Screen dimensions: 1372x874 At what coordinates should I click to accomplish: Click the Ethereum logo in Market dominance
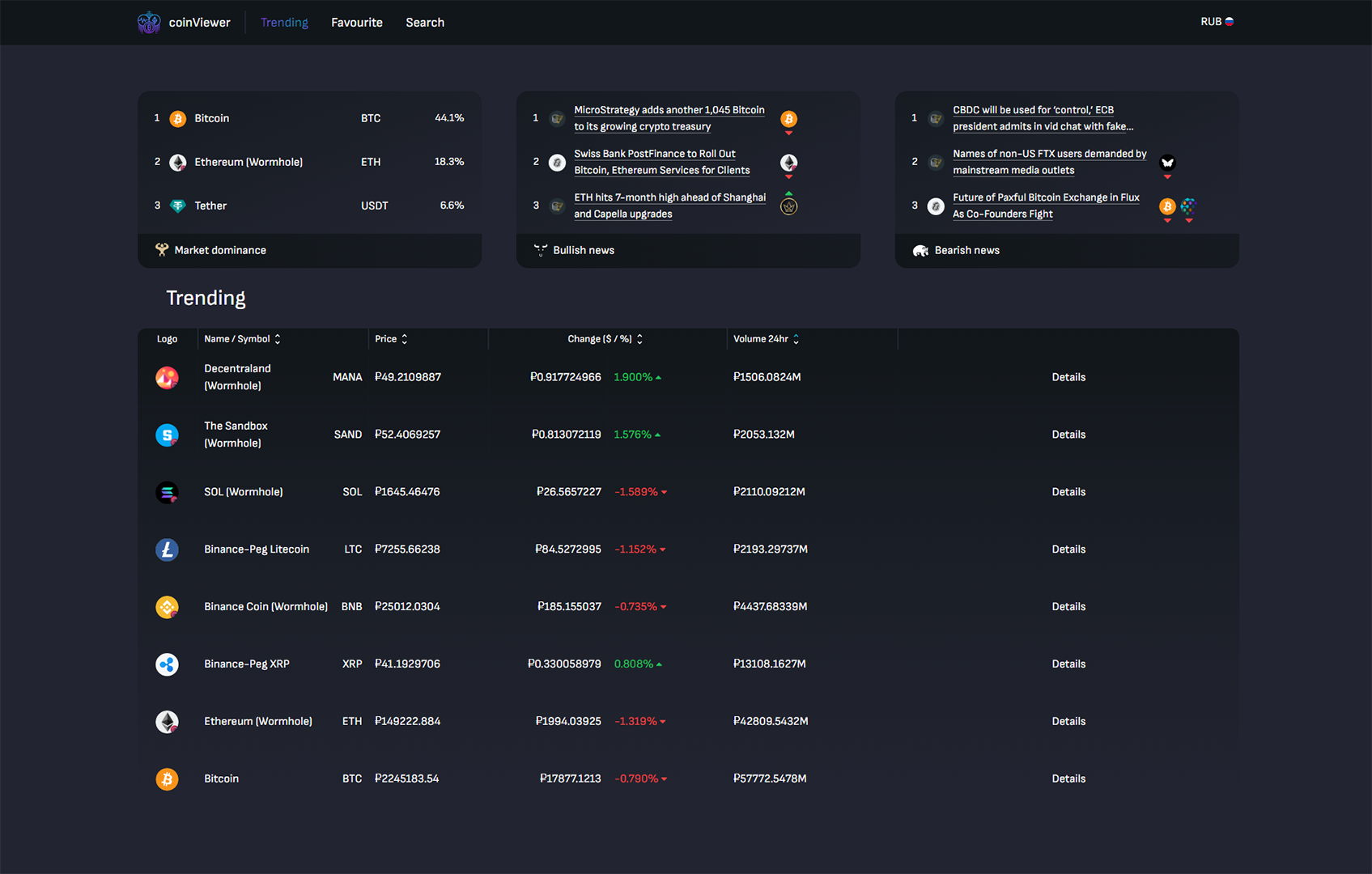178,163
